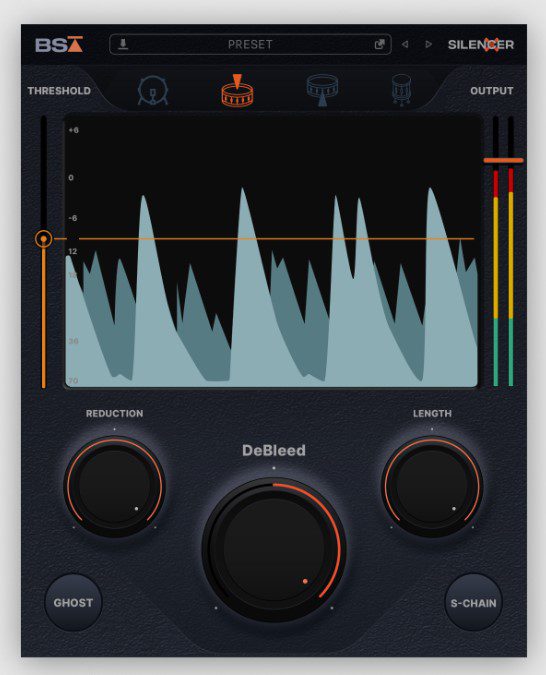The height and width of the screenshot is (675, 546).
Task: Toggle the S-CHAIN button
Action: coord(473,603)
